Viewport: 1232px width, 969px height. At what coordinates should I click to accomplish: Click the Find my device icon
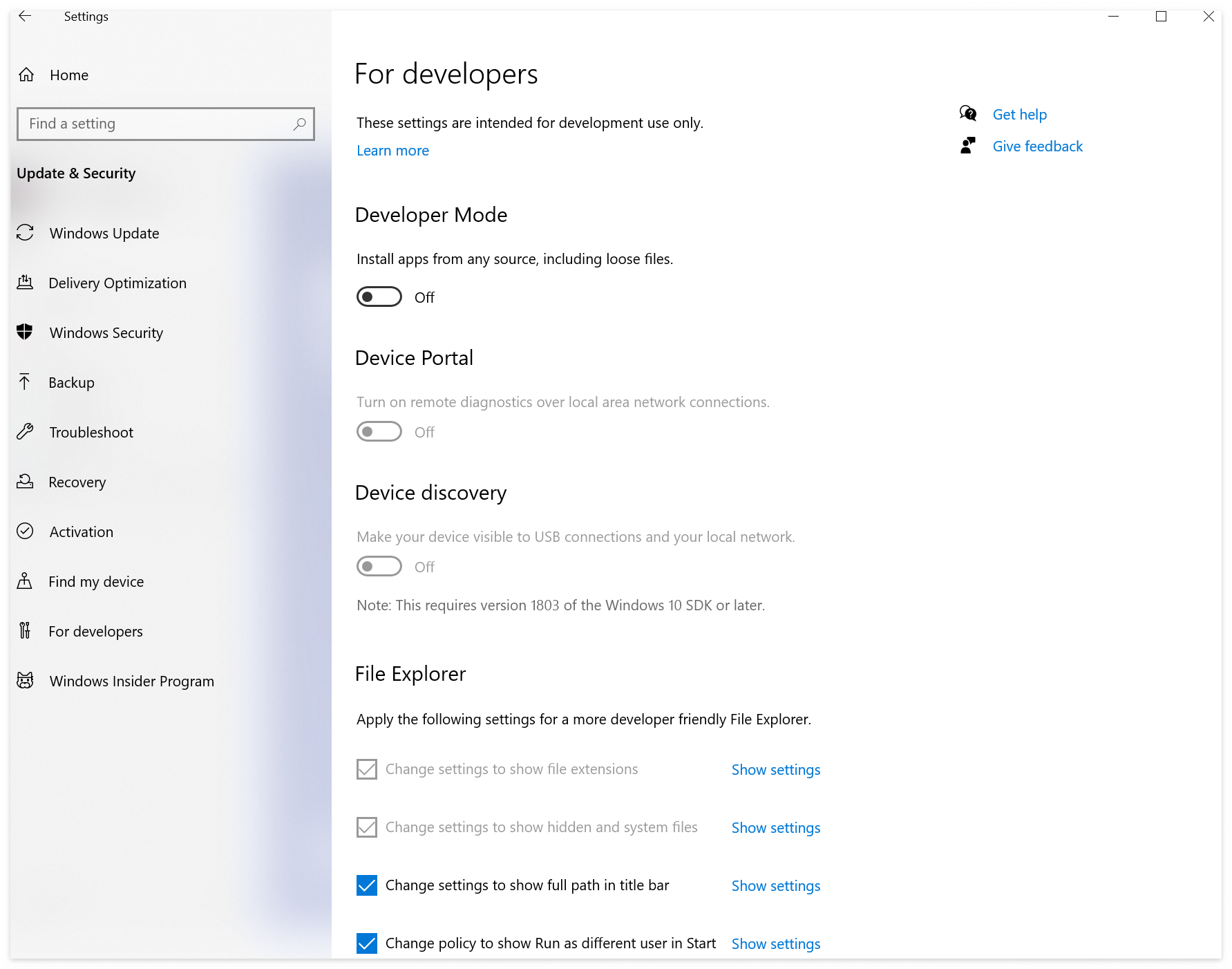pos(25,581)
